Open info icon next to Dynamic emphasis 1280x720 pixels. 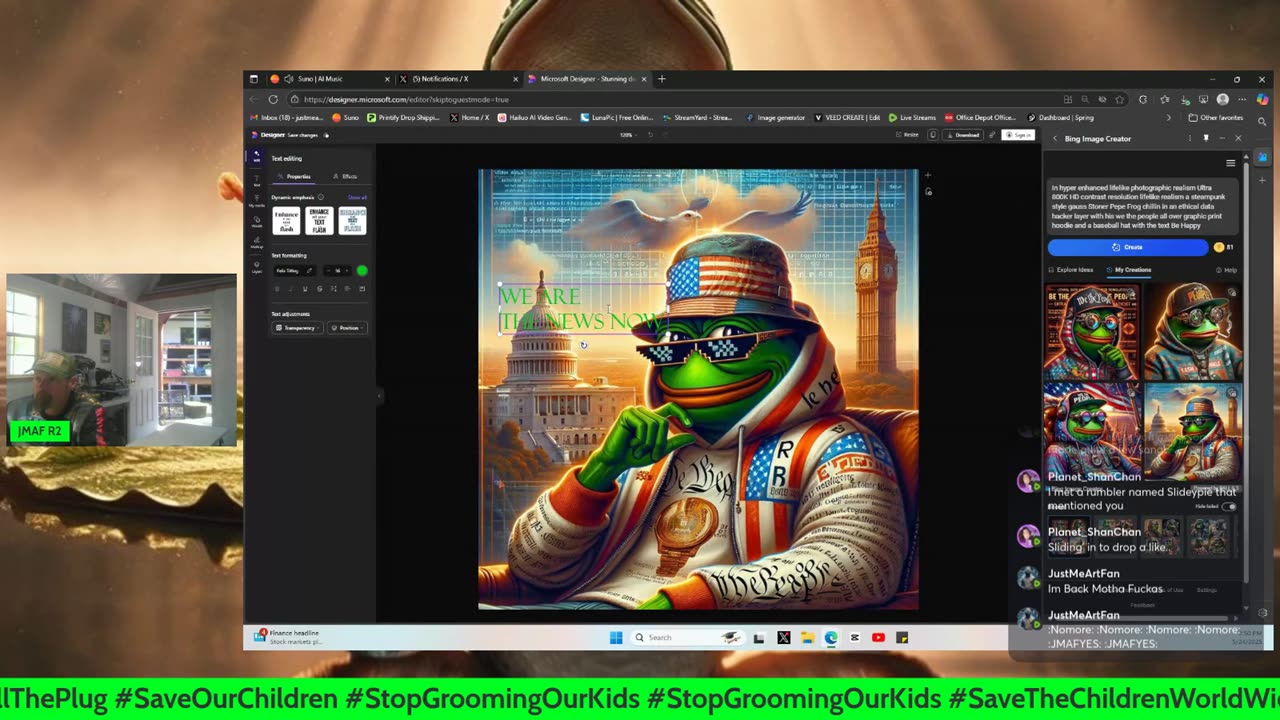pyautogui.click(x=321, y=197)
